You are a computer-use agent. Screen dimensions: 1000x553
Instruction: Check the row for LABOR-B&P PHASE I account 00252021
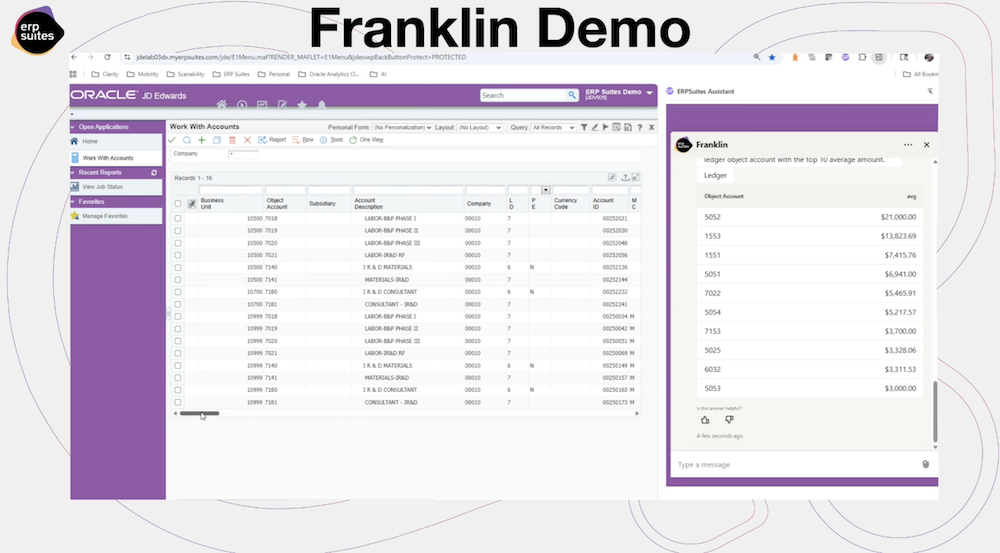click(178, 218)
